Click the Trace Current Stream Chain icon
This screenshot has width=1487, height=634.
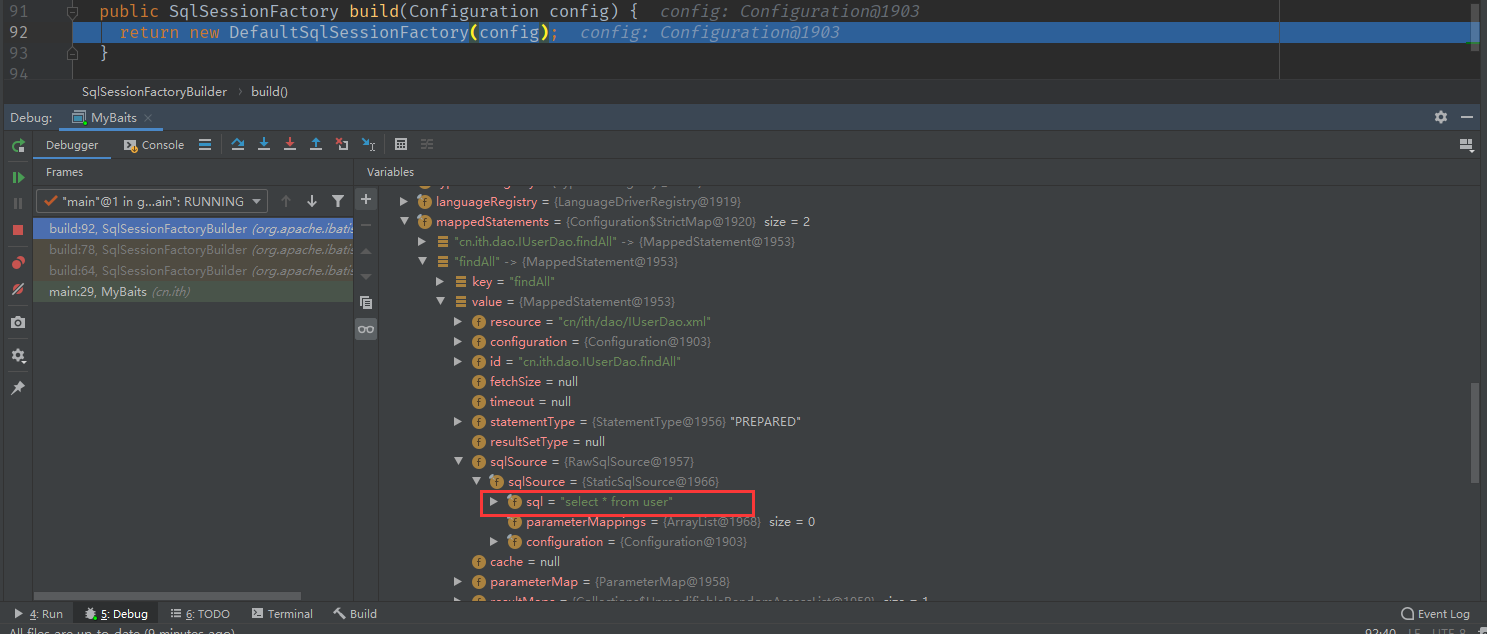[x=427, y=145]
